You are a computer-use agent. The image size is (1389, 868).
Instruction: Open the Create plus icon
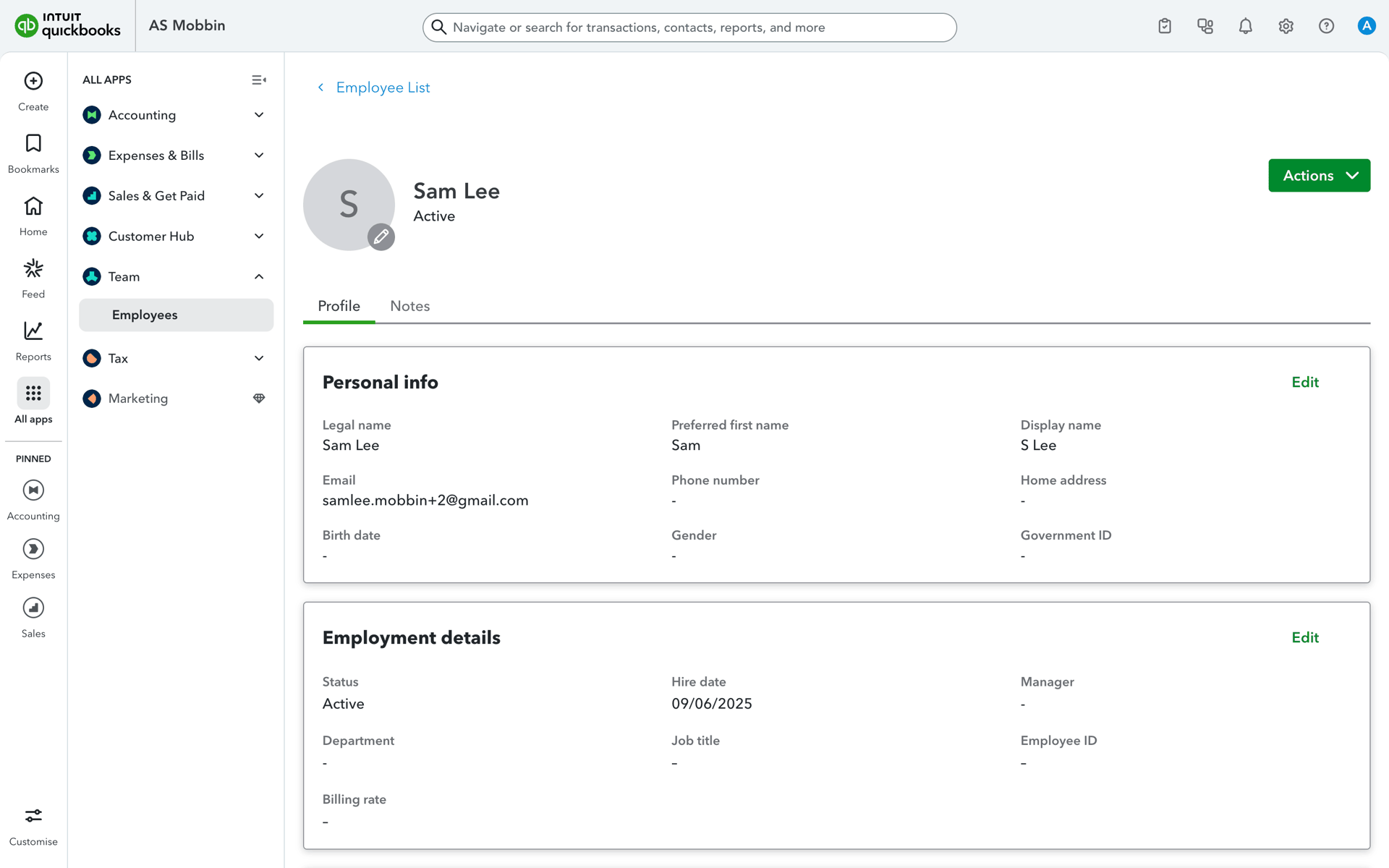point(33,81)
